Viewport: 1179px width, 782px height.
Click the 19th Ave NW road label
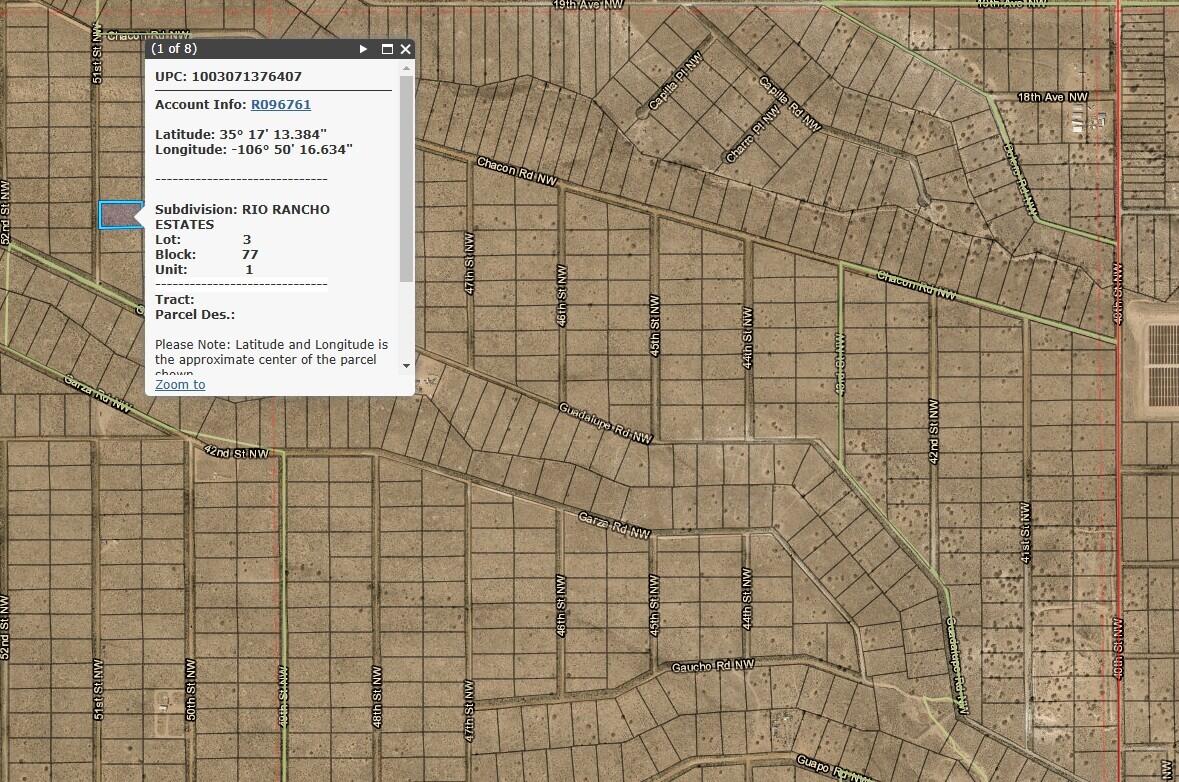point(589,5)
